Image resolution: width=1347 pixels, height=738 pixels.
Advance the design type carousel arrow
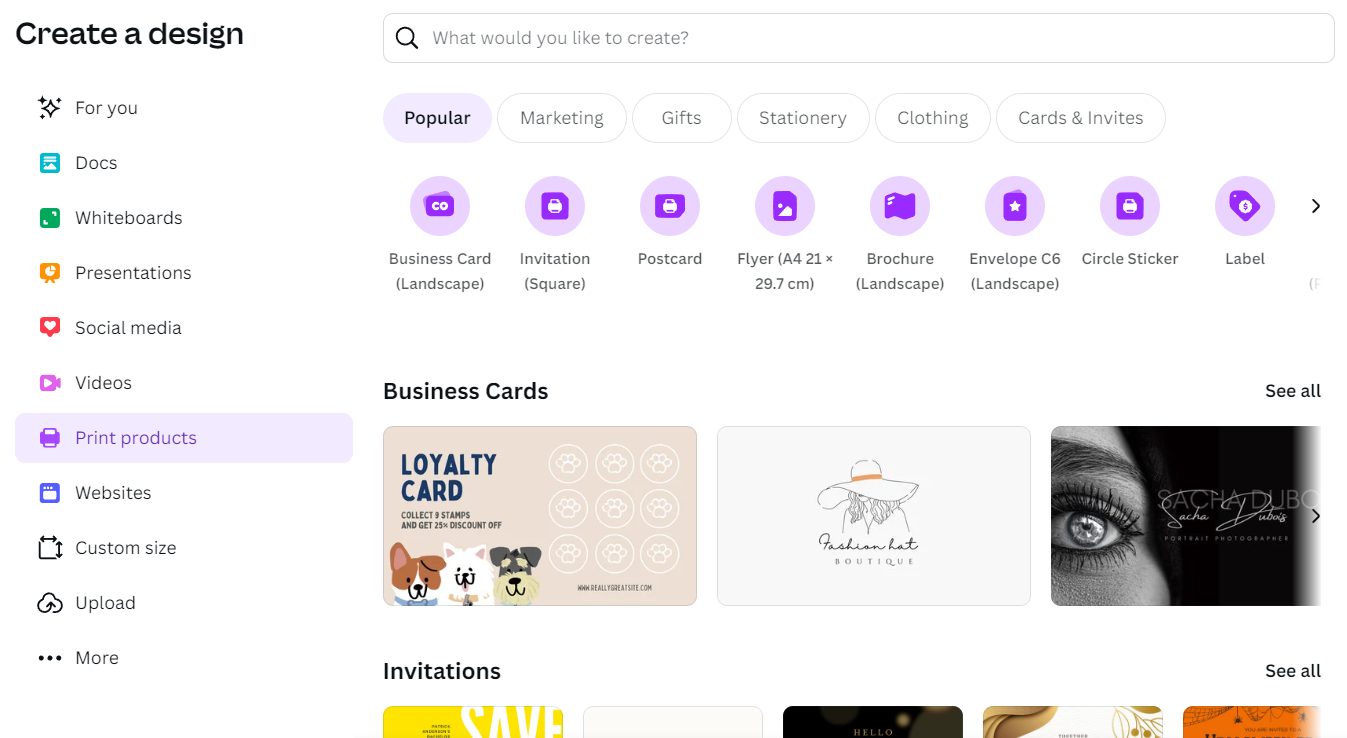[x=1315, y=205]
